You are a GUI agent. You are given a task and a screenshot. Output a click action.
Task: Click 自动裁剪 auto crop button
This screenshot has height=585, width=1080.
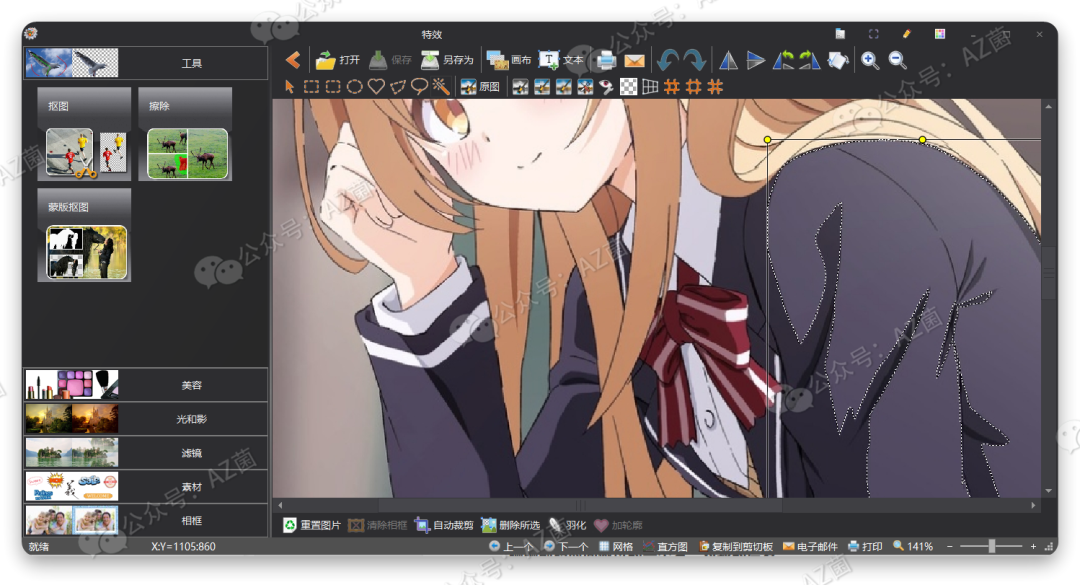444,525
